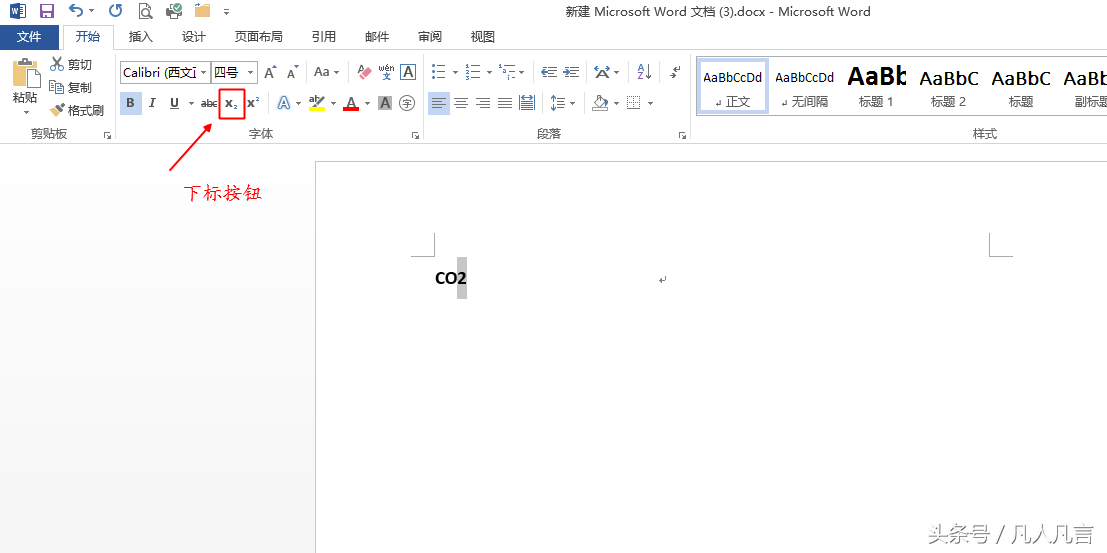
Task: Switch to the 视图 tab
Action: click(483, 37)
